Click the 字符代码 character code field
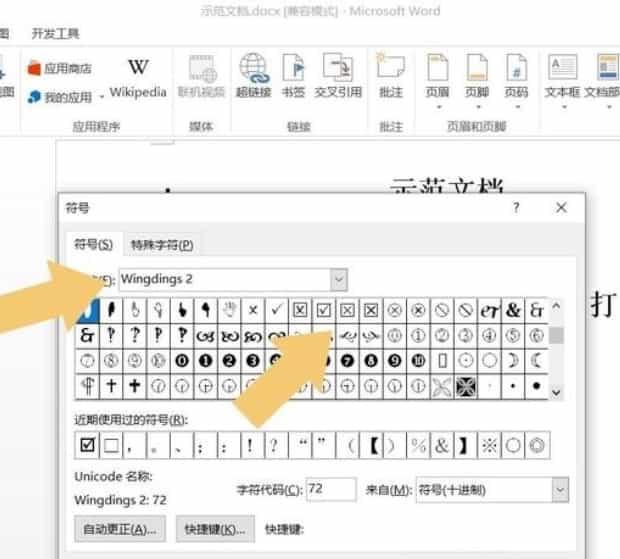 pos(331,489)
